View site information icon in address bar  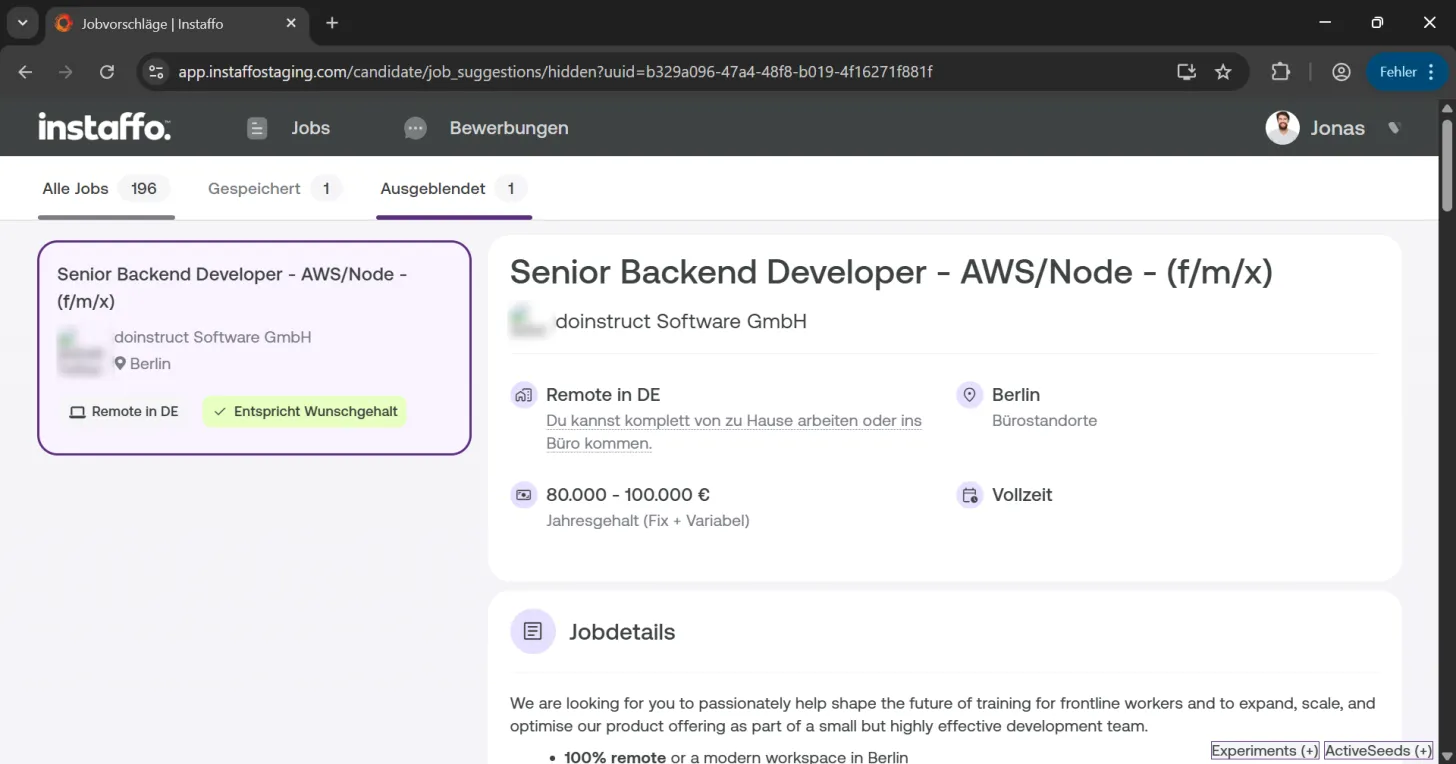pos(155,72)
